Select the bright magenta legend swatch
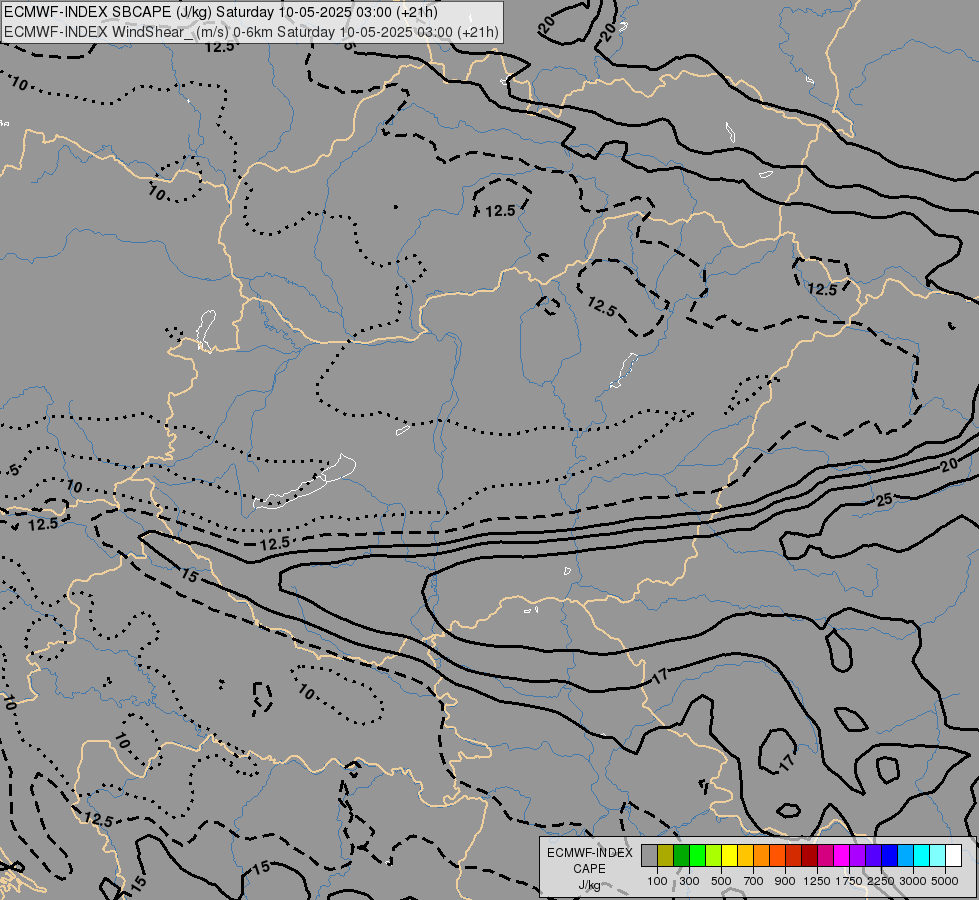 (x=841, y=856)
